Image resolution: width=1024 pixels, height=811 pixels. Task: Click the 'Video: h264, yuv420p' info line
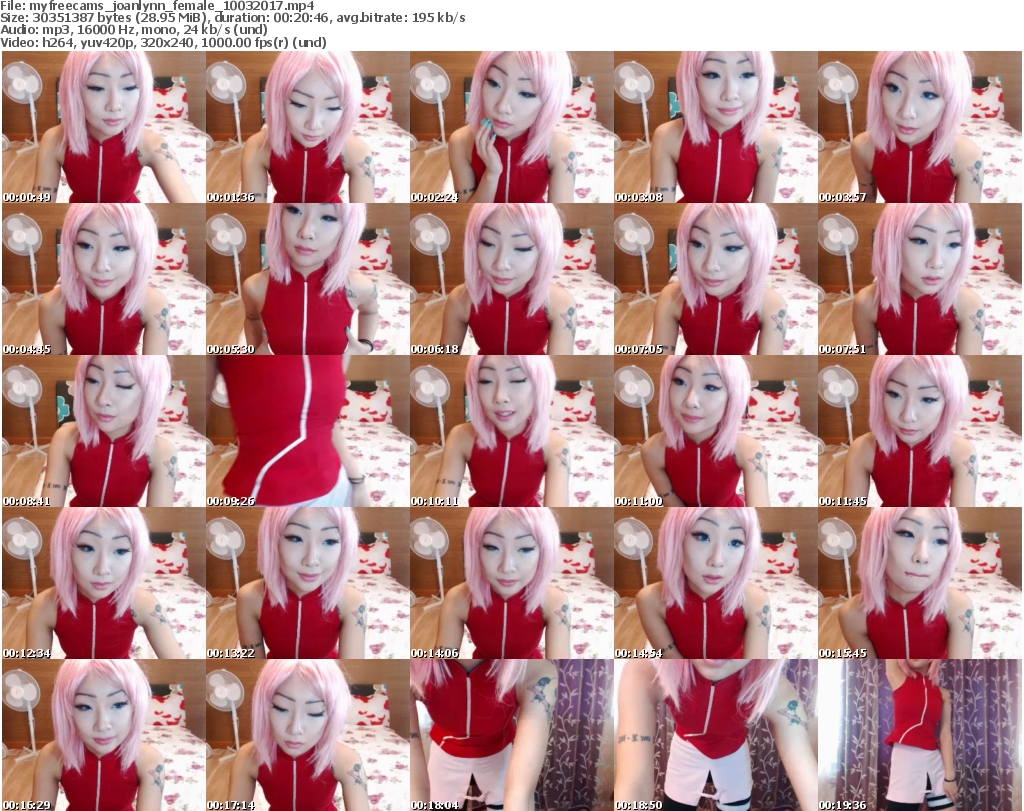[x=163, y=42]
